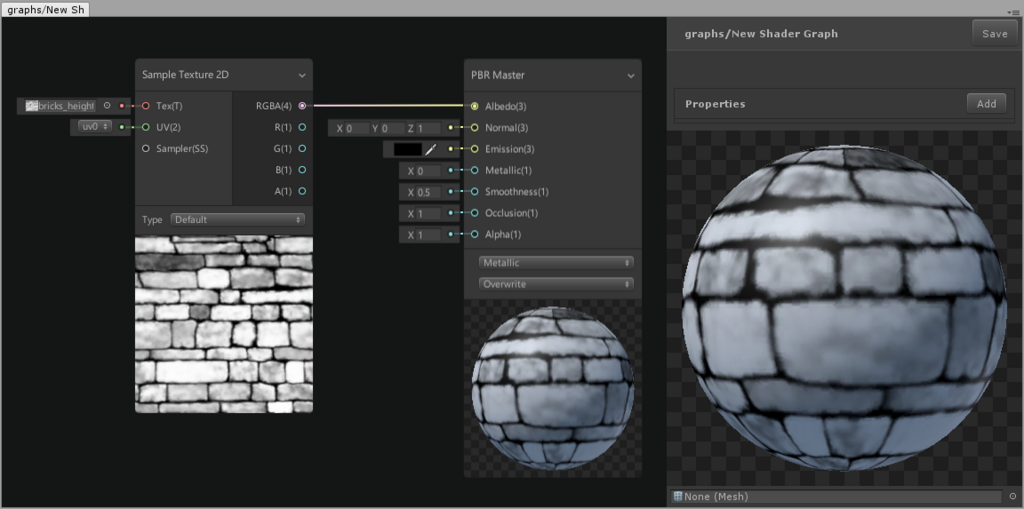Click the Alpha(1) input port
The width and height of the screenshot is (1024, 509).
474,235
